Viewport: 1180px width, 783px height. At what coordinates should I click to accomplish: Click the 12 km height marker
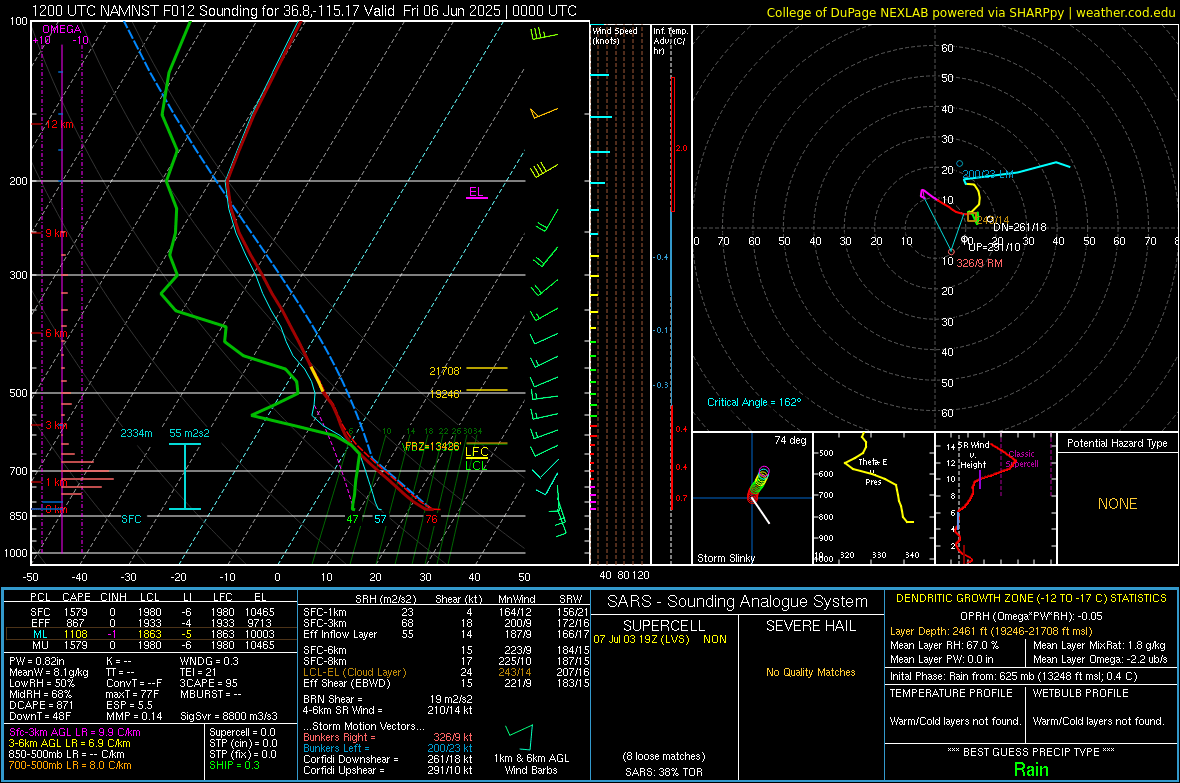[59, 124]
